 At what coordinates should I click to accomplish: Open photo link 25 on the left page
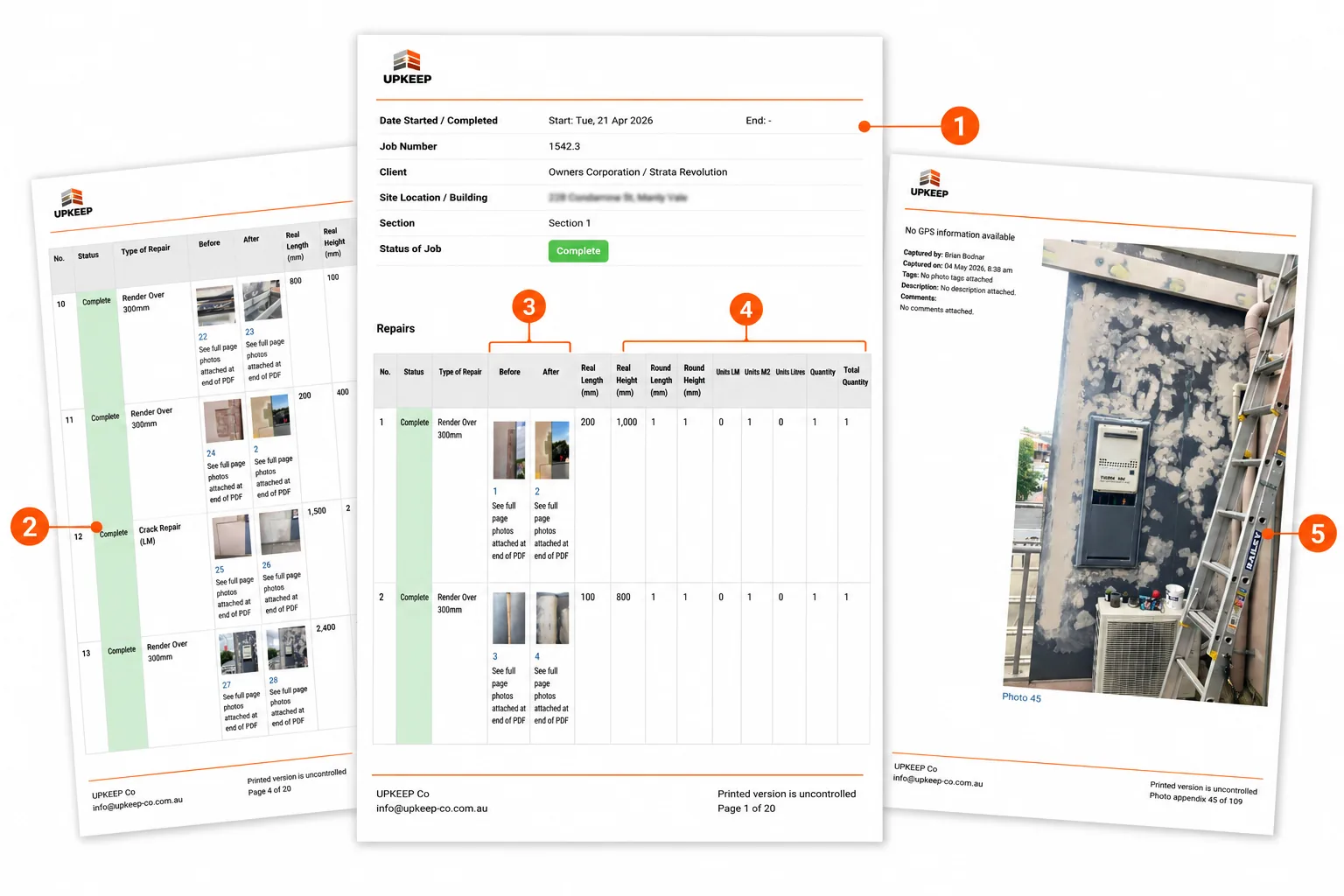pyautogui.click(x=220, y=570)
